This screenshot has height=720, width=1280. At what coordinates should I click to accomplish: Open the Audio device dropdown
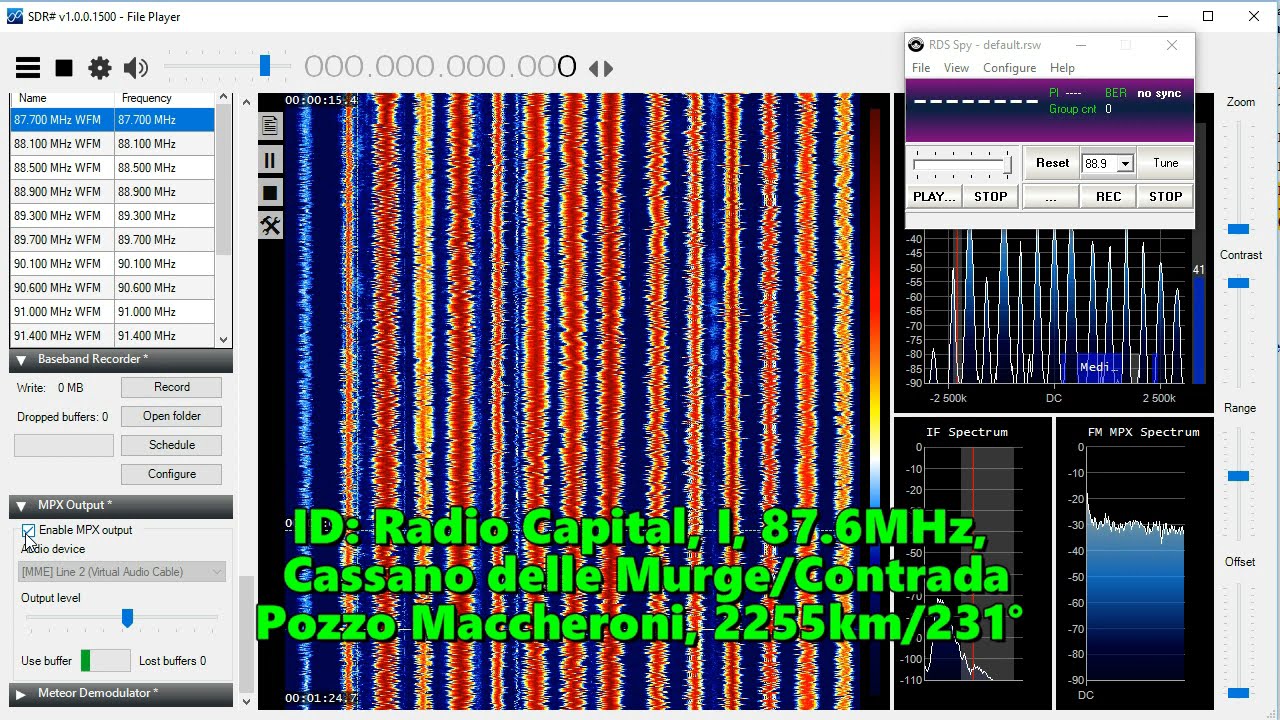(x=123, y=572)
